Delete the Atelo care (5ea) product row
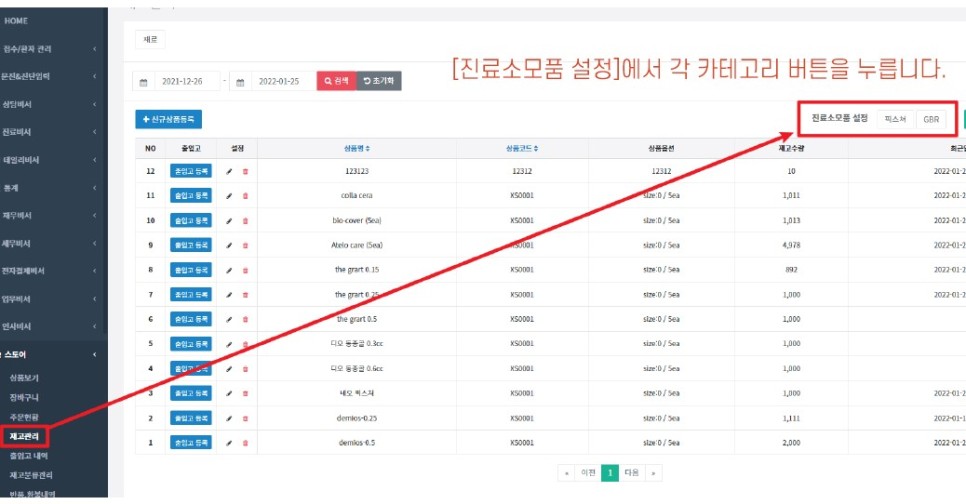 coord(245,245)
